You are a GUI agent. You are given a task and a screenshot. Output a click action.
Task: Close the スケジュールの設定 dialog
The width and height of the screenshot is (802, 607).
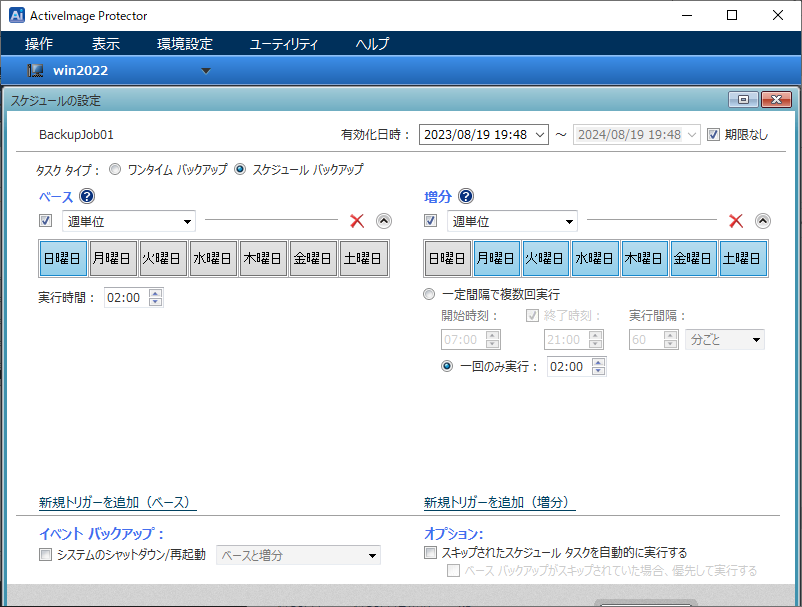tap(776, 99)
